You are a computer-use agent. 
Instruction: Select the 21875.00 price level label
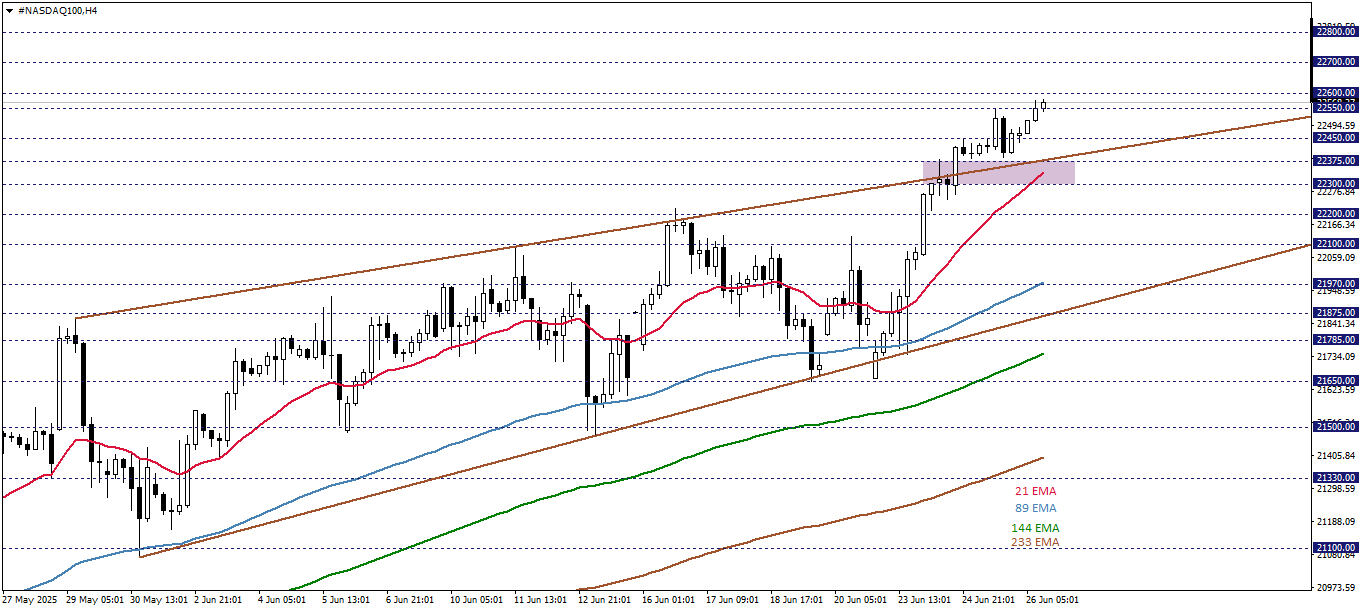[x=1335, y=313]
